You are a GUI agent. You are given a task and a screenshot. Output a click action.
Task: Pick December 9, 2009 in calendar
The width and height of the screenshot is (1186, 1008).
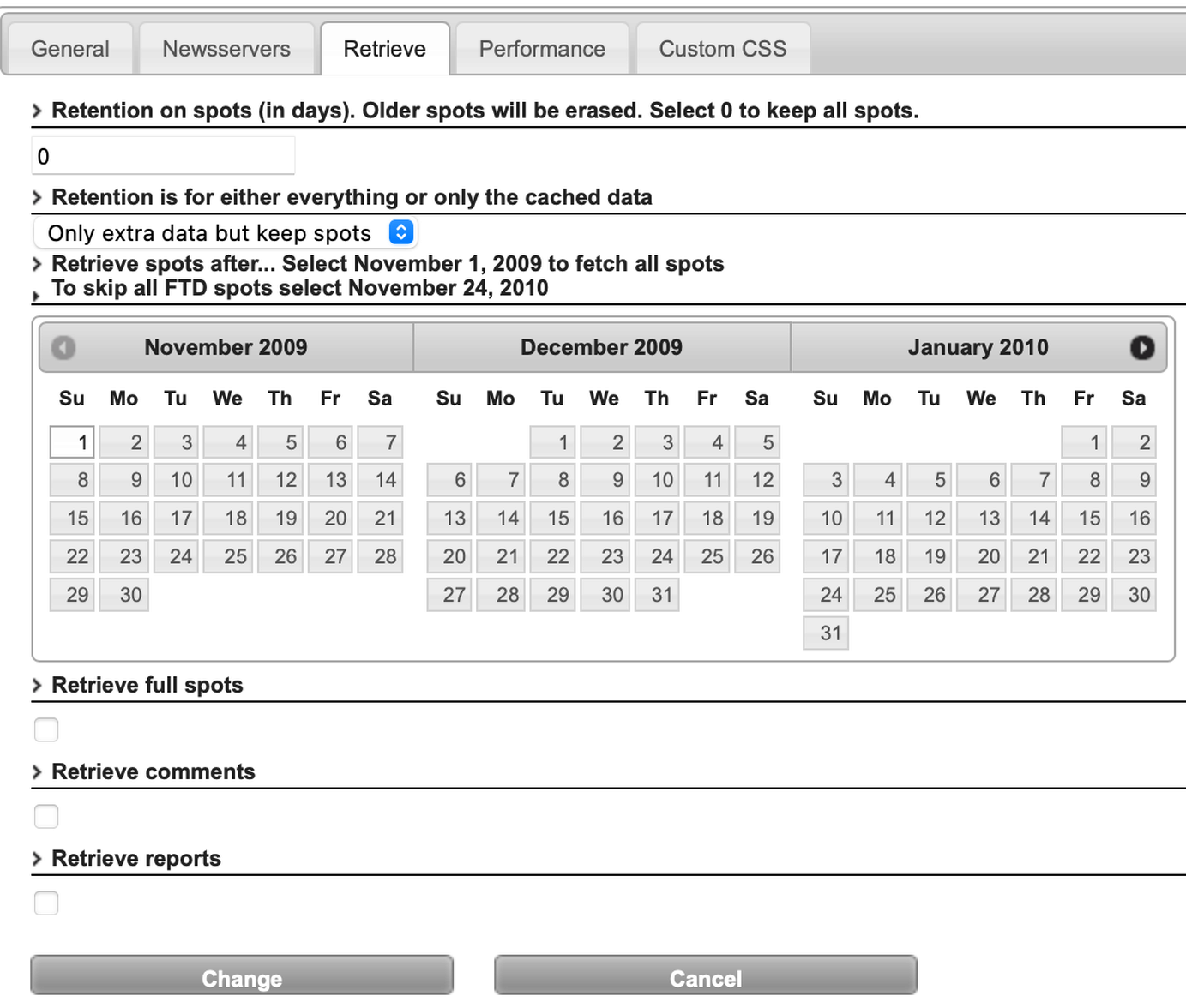coord(605,480)
